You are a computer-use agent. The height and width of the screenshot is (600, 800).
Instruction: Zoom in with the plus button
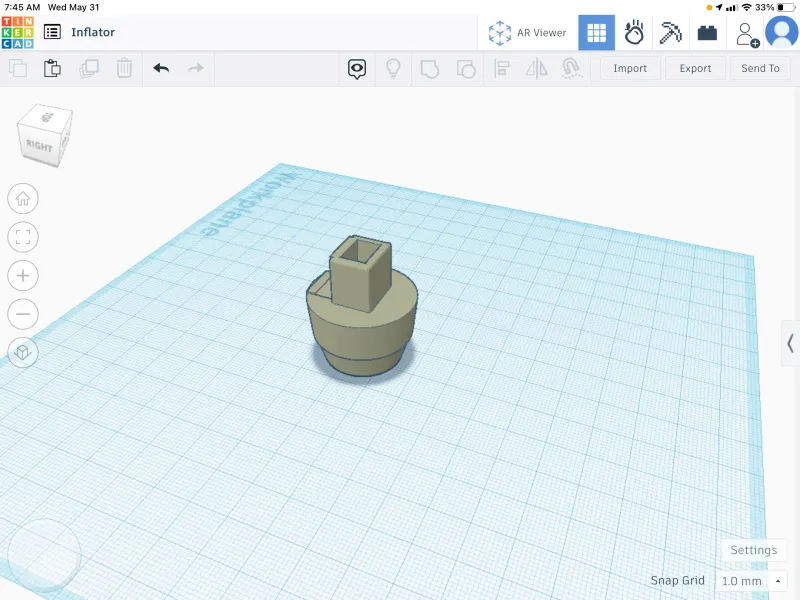23,276
